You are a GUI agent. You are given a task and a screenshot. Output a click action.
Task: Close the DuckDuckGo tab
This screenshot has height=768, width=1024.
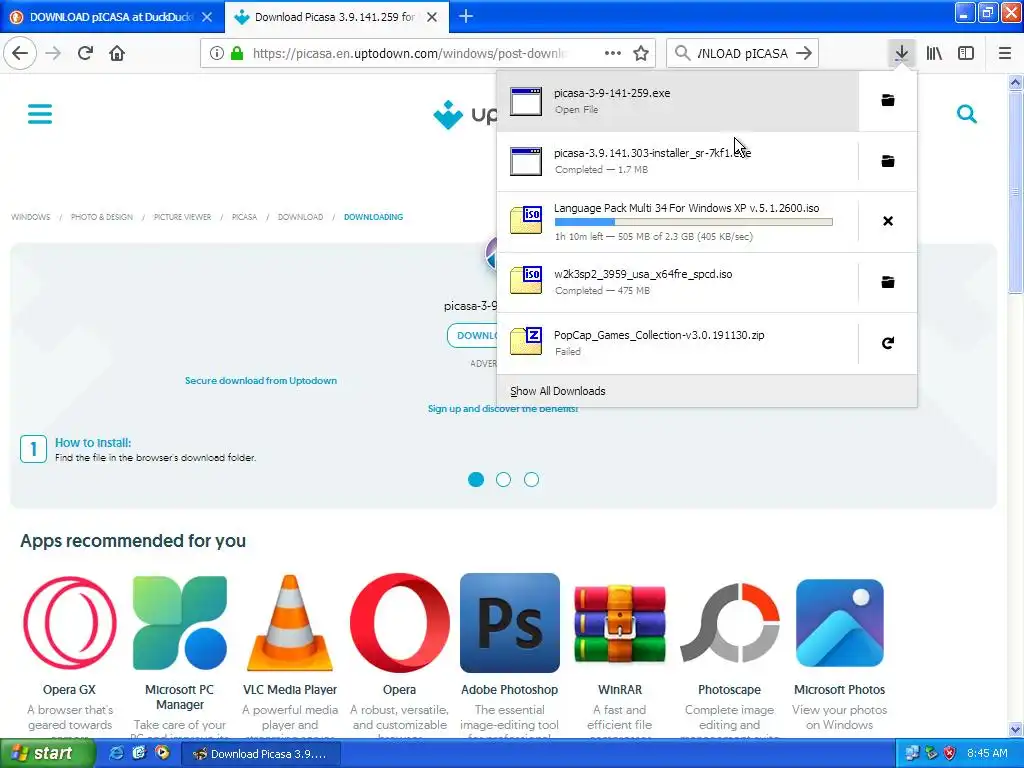point(207,17)
